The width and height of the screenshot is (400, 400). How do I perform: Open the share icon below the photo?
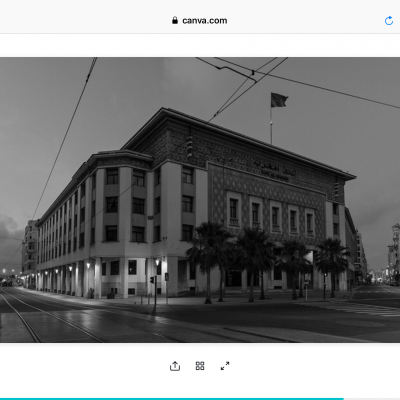click(175, 366)
